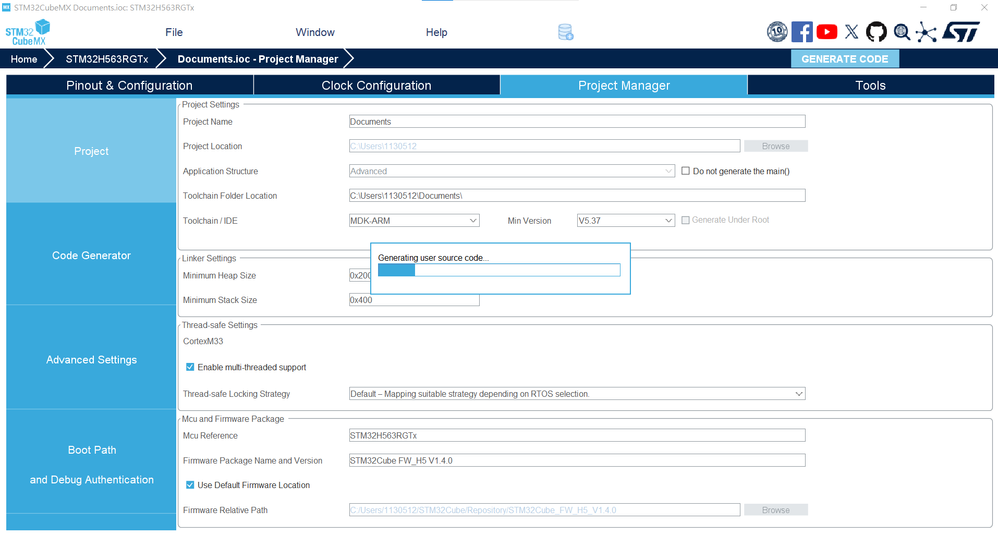Viewport: 998px width, 534px height.
Task: Click the Project Location field
Action: (544, 146)
